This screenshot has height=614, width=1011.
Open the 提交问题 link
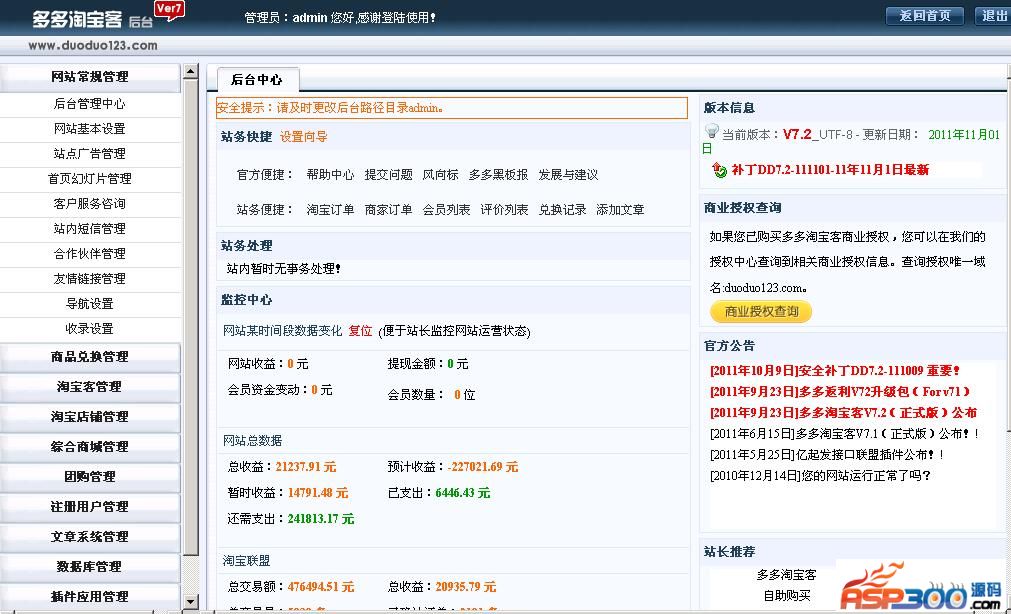388,175
